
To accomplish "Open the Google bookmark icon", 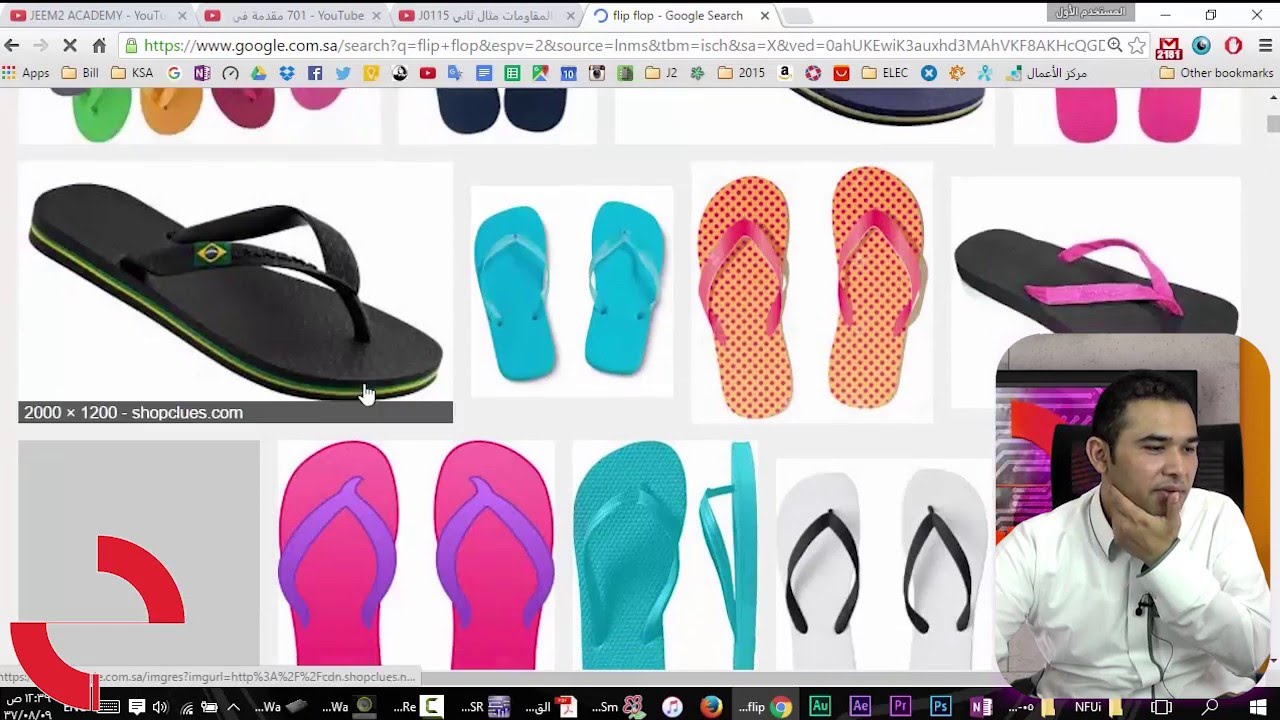I will click(x=174, y=73).
